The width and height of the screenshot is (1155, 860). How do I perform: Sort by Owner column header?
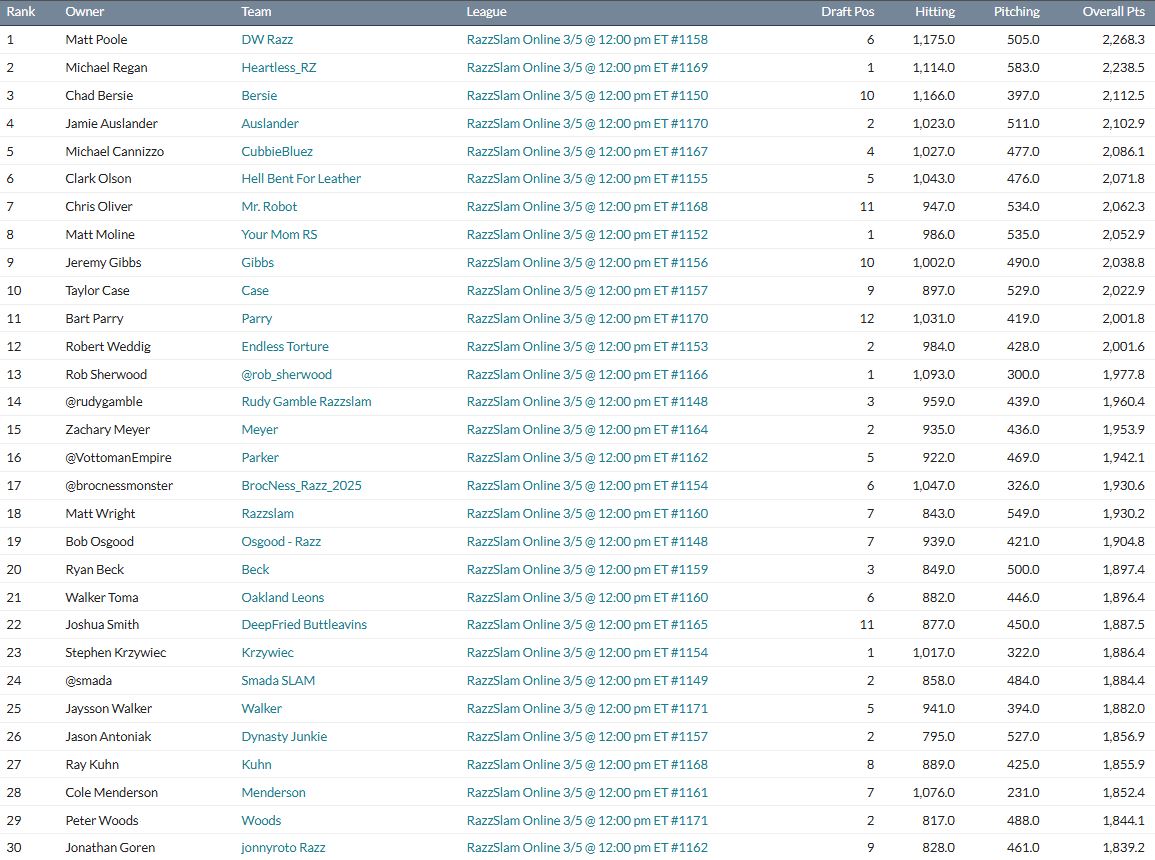click(85, 12)
